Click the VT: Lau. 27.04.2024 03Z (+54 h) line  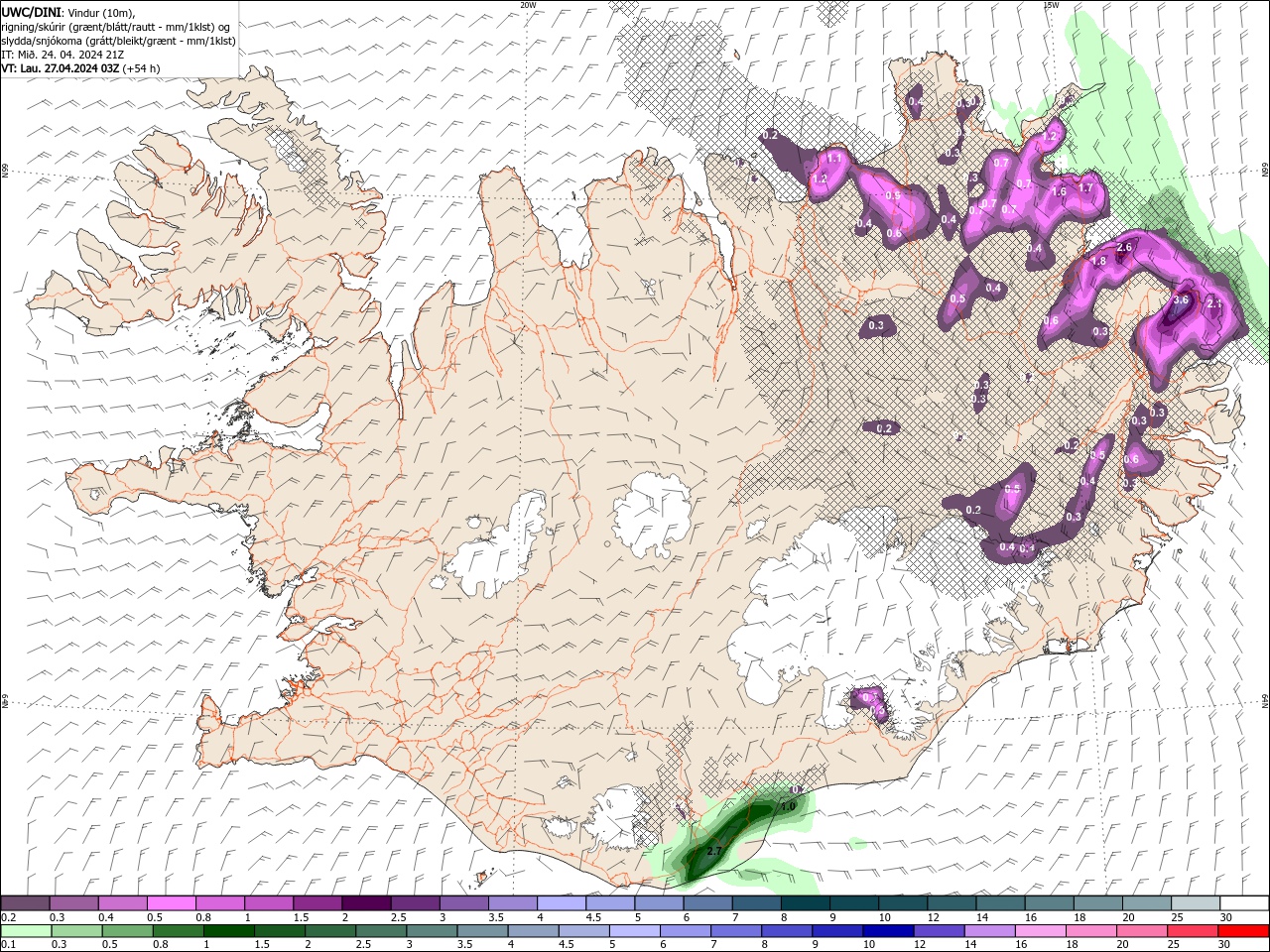pos(80,68)
